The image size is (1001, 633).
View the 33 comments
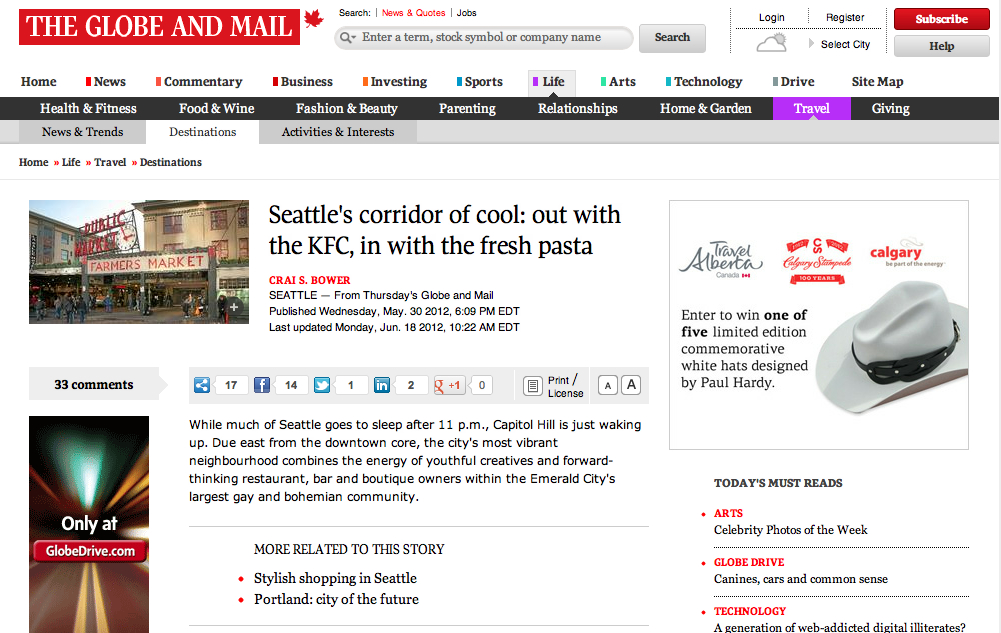(x=94, y=384)
